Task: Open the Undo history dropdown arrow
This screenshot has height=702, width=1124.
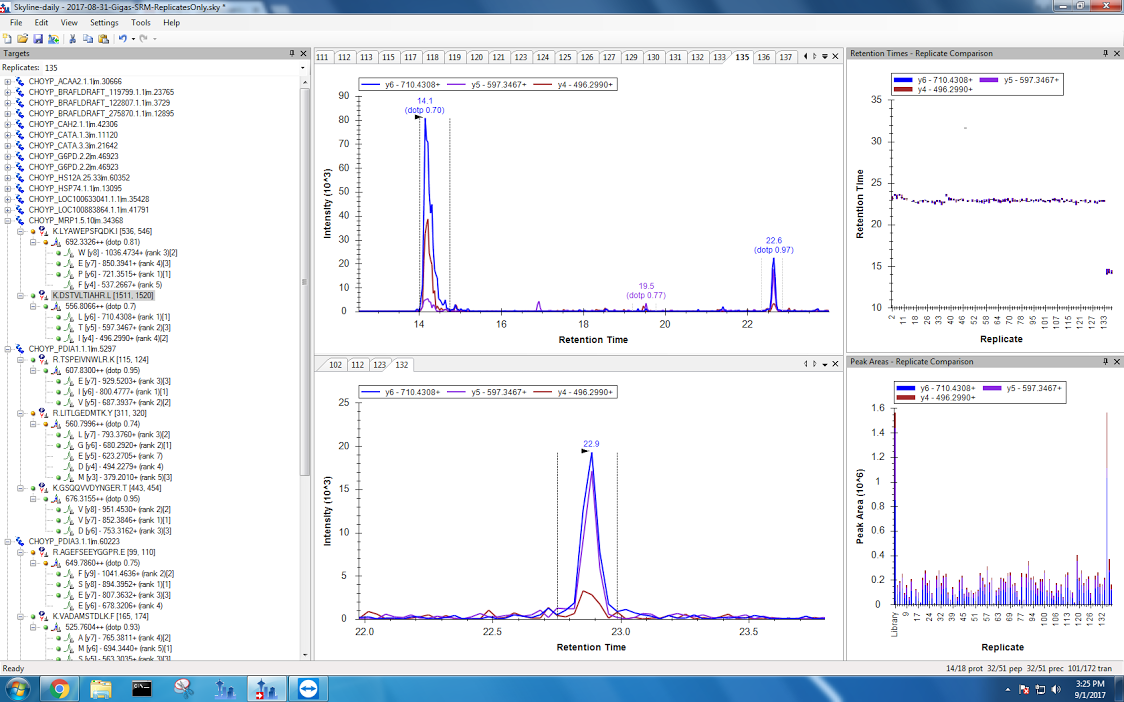Action: pos(132,39)
